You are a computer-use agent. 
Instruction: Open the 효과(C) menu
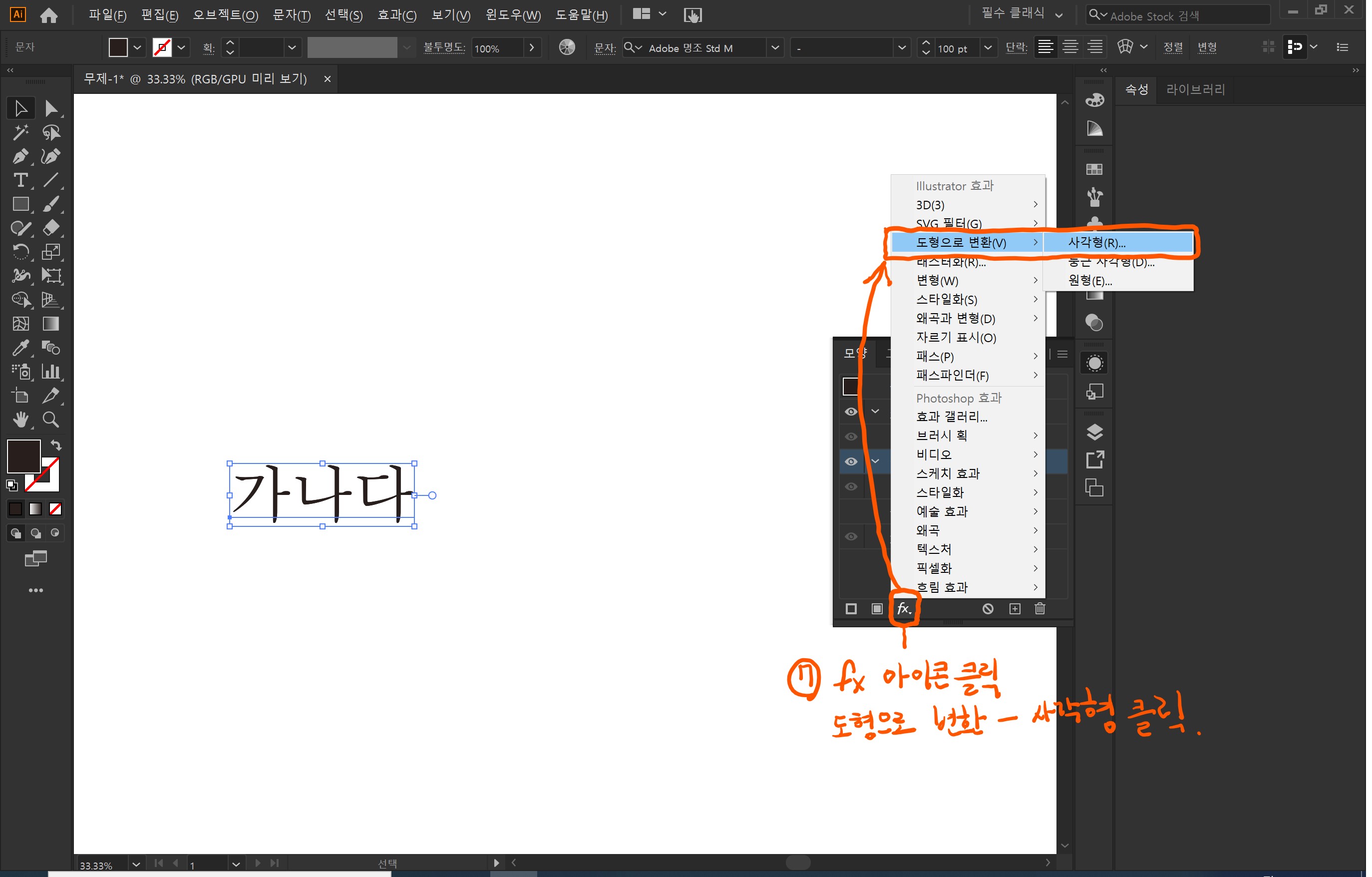pyautogui.click(x=397, y=15)
